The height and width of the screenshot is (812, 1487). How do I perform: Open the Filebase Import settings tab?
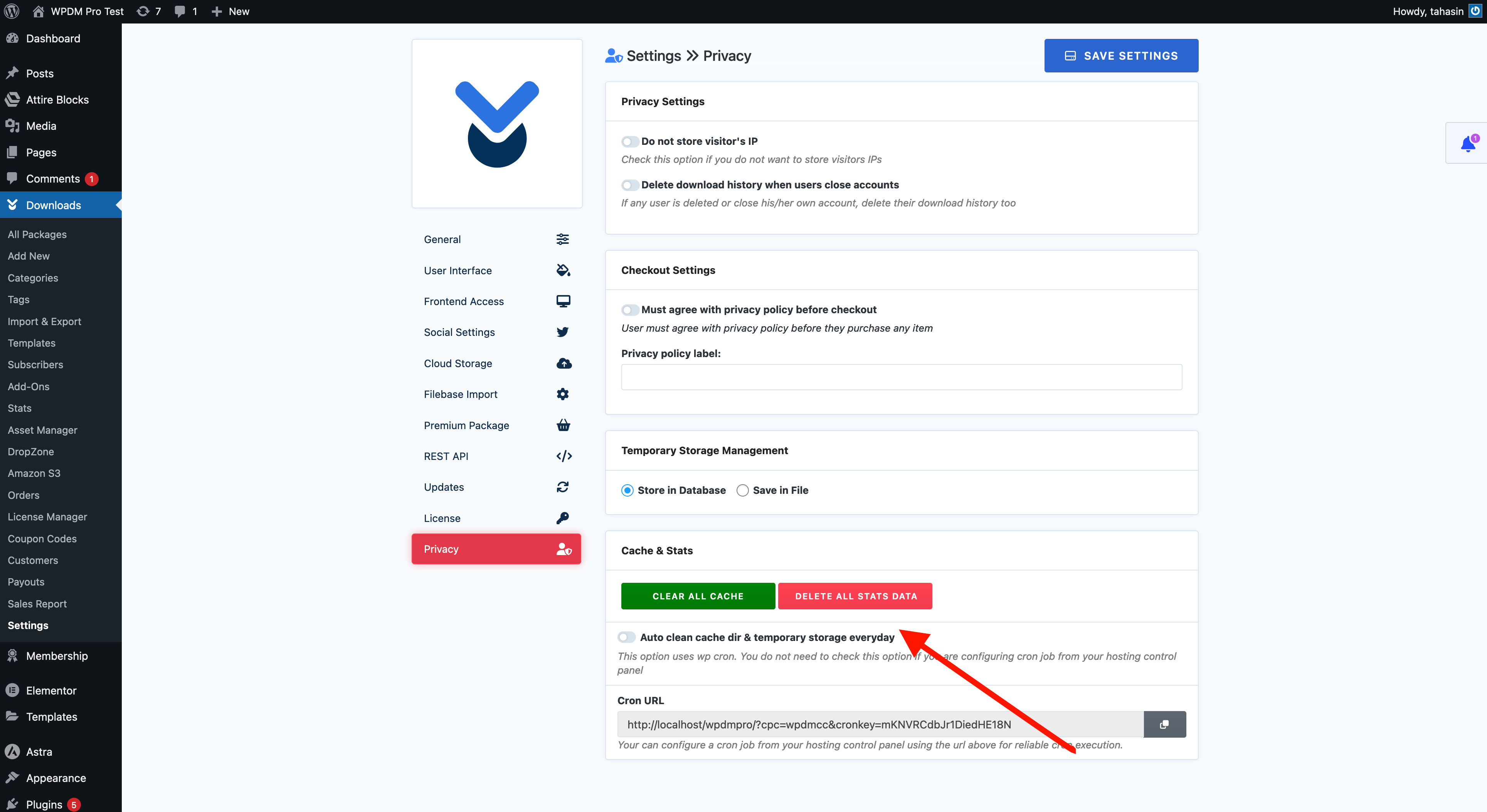pos(496,394)
